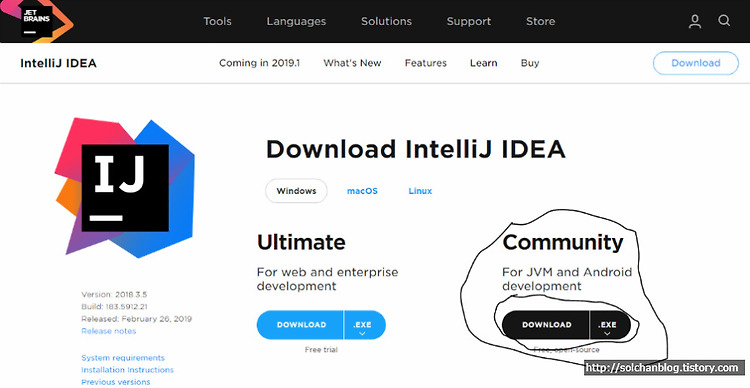Image resolution: width=750 pixels, height=388 pixels.
Task: Open Installation instructions link
Action: (x=127, y=370)
